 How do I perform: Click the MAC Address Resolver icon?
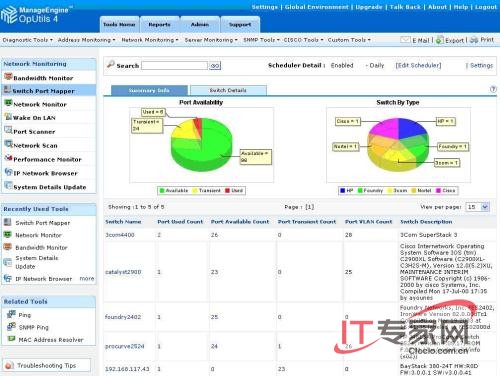(x=11, y=339)
